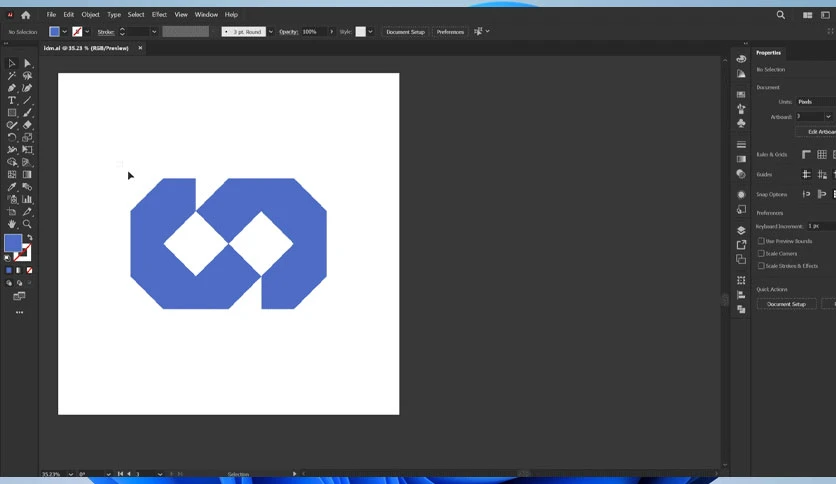Select the ldm.ai document tab
Viewport: 836px width, 484px height.
click(x=86, y=48)
